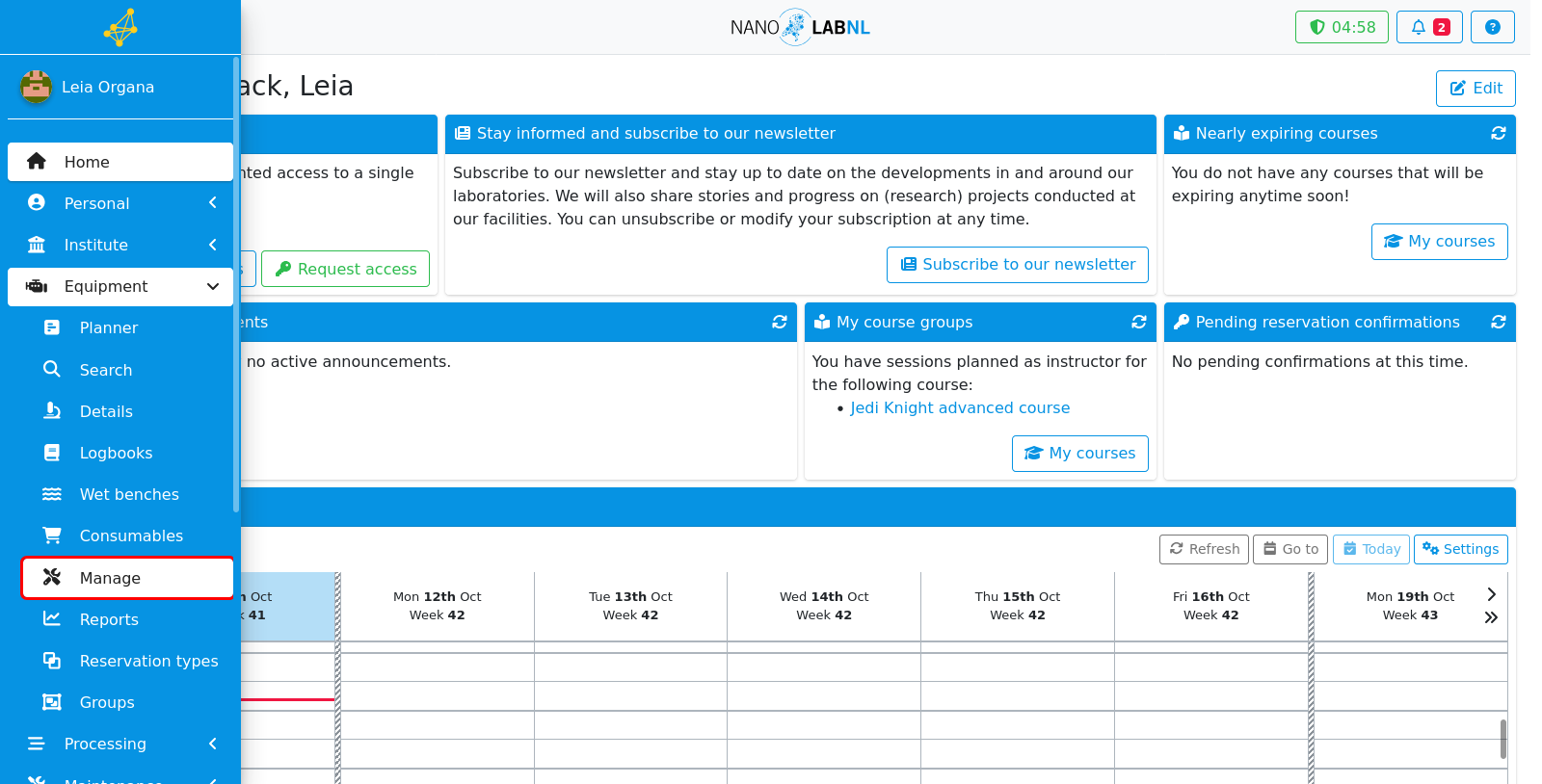Select Manage in Equipment menu

pos(127,578)
